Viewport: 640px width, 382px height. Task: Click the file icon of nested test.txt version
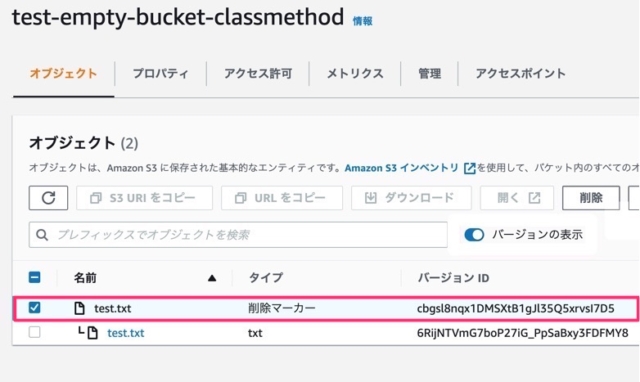click(93, 333)
